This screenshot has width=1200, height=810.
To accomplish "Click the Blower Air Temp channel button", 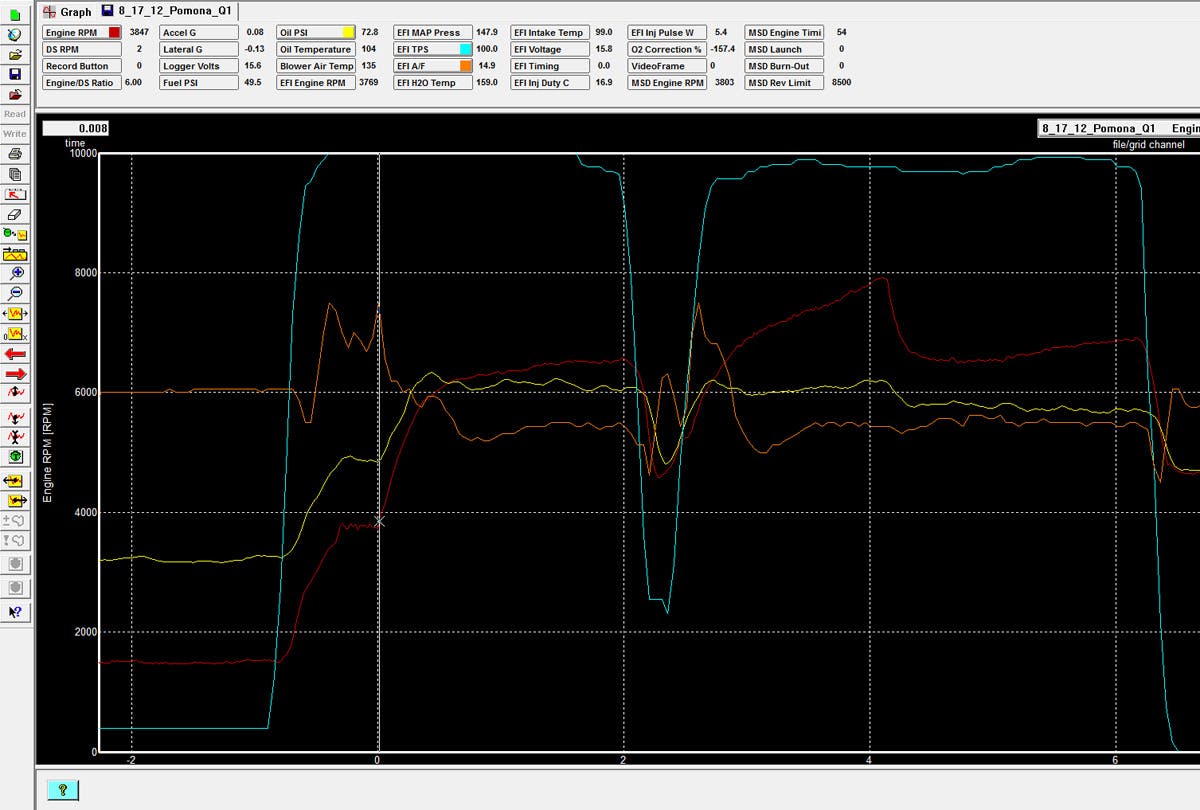I will tap(316, 66).
